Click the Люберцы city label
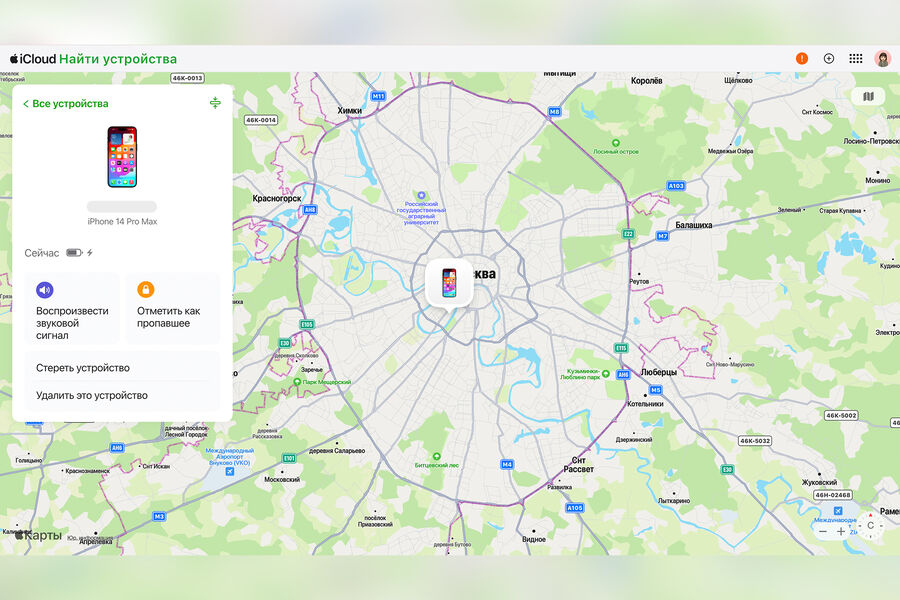 pos(658,372)
